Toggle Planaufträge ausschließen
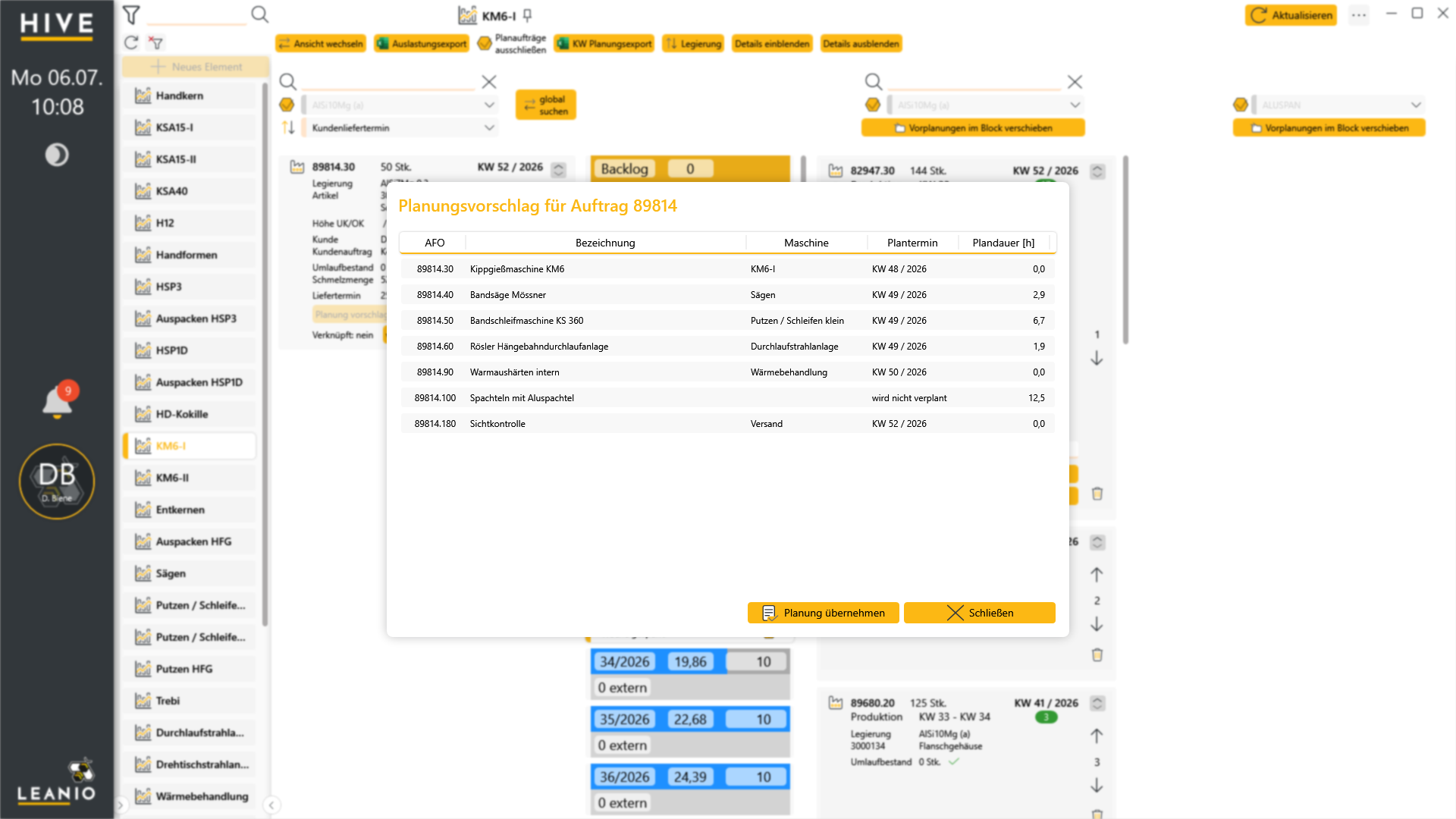The height and width of the screenshot is (819, 1456). [x=512, y=43]
